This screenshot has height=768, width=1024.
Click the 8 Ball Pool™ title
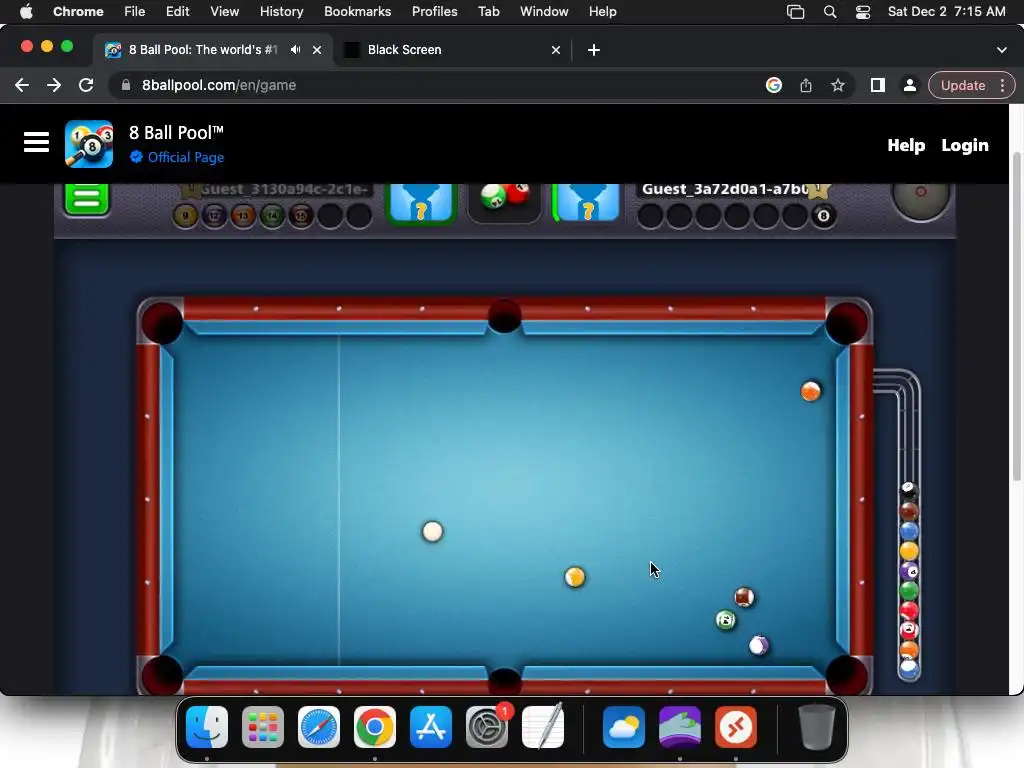coord(176,133)
